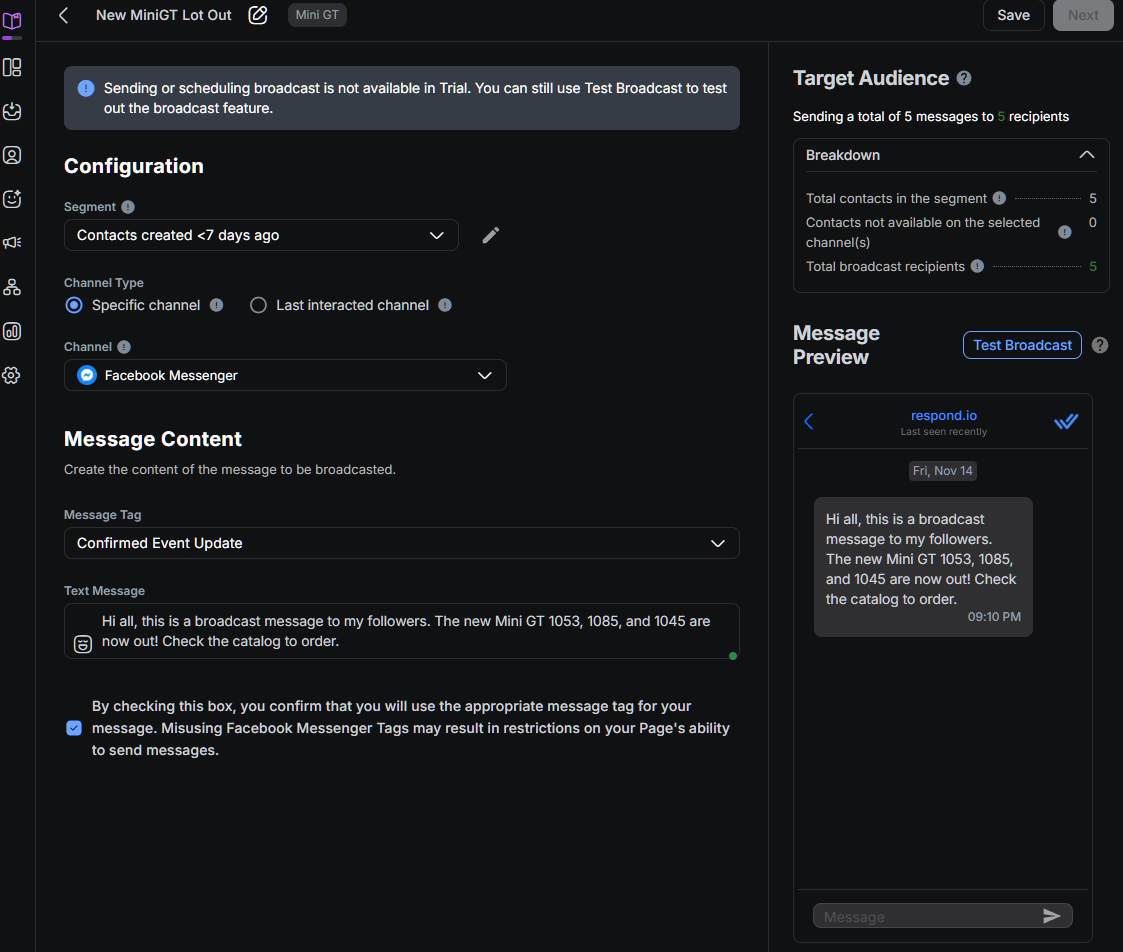Image resolution: width=1123 pixels, height=952 pixels.
Task: Click the Mini GT workspace tag
Action: [316, 15]
